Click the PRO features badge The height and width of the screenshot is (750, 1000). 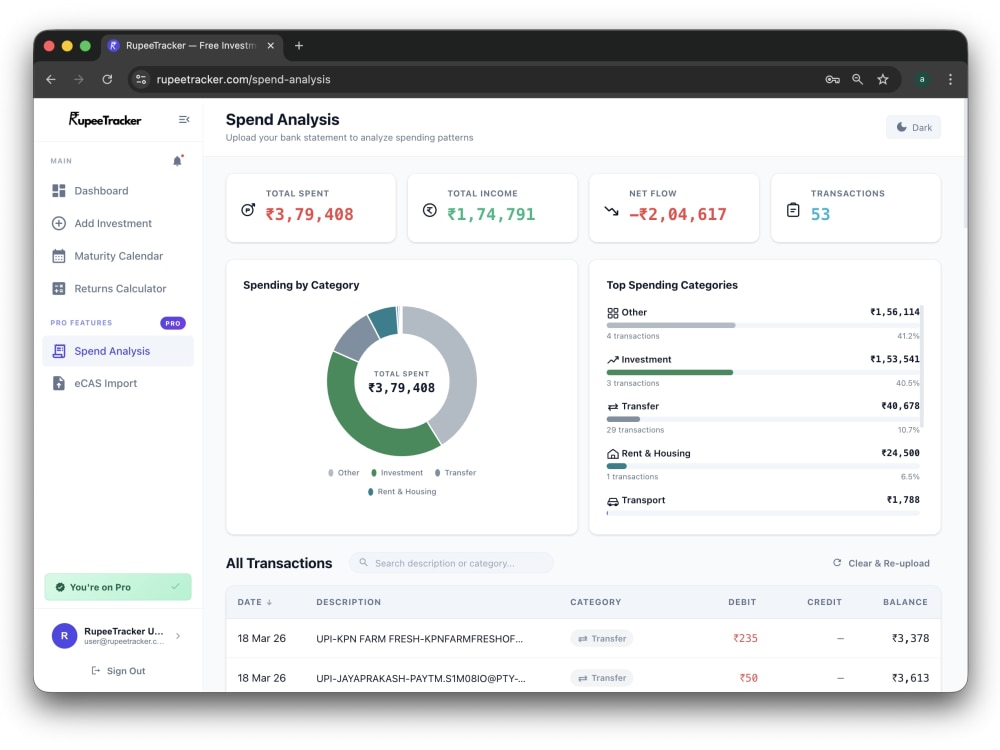(x=173, y=323)
